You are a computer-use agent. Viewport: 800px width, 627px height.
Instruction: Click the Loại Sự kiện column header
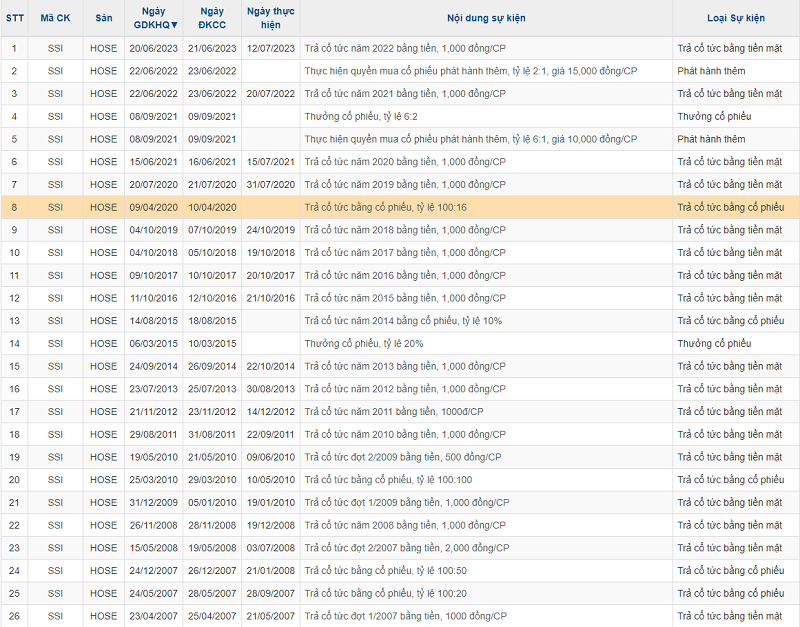point(735,18)
